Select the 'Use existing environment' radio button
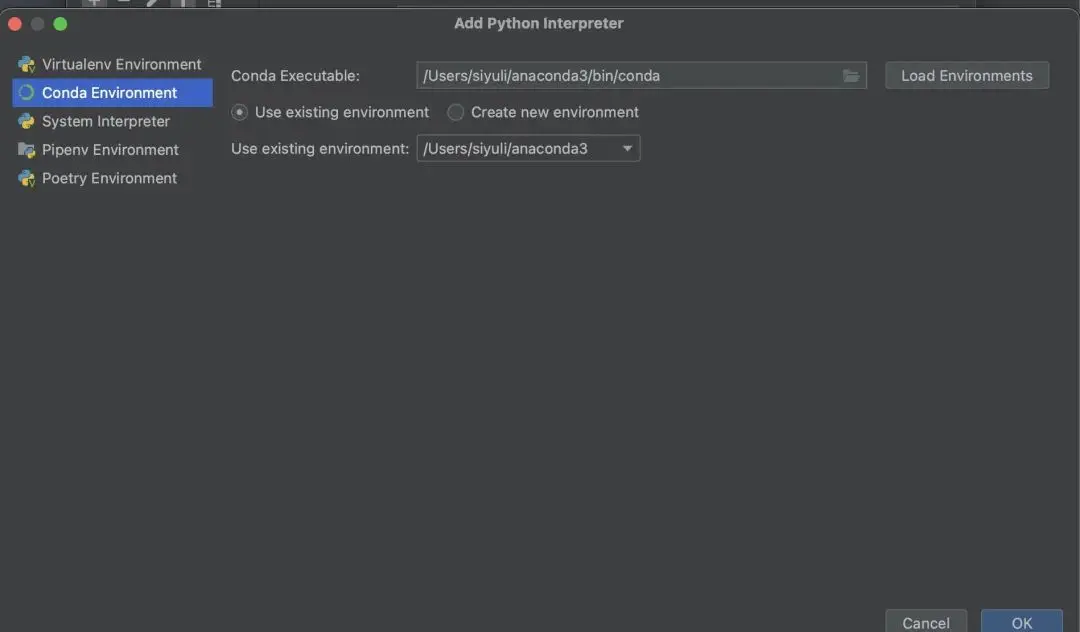The image size is (1080, 632). (x=240, y=113)
